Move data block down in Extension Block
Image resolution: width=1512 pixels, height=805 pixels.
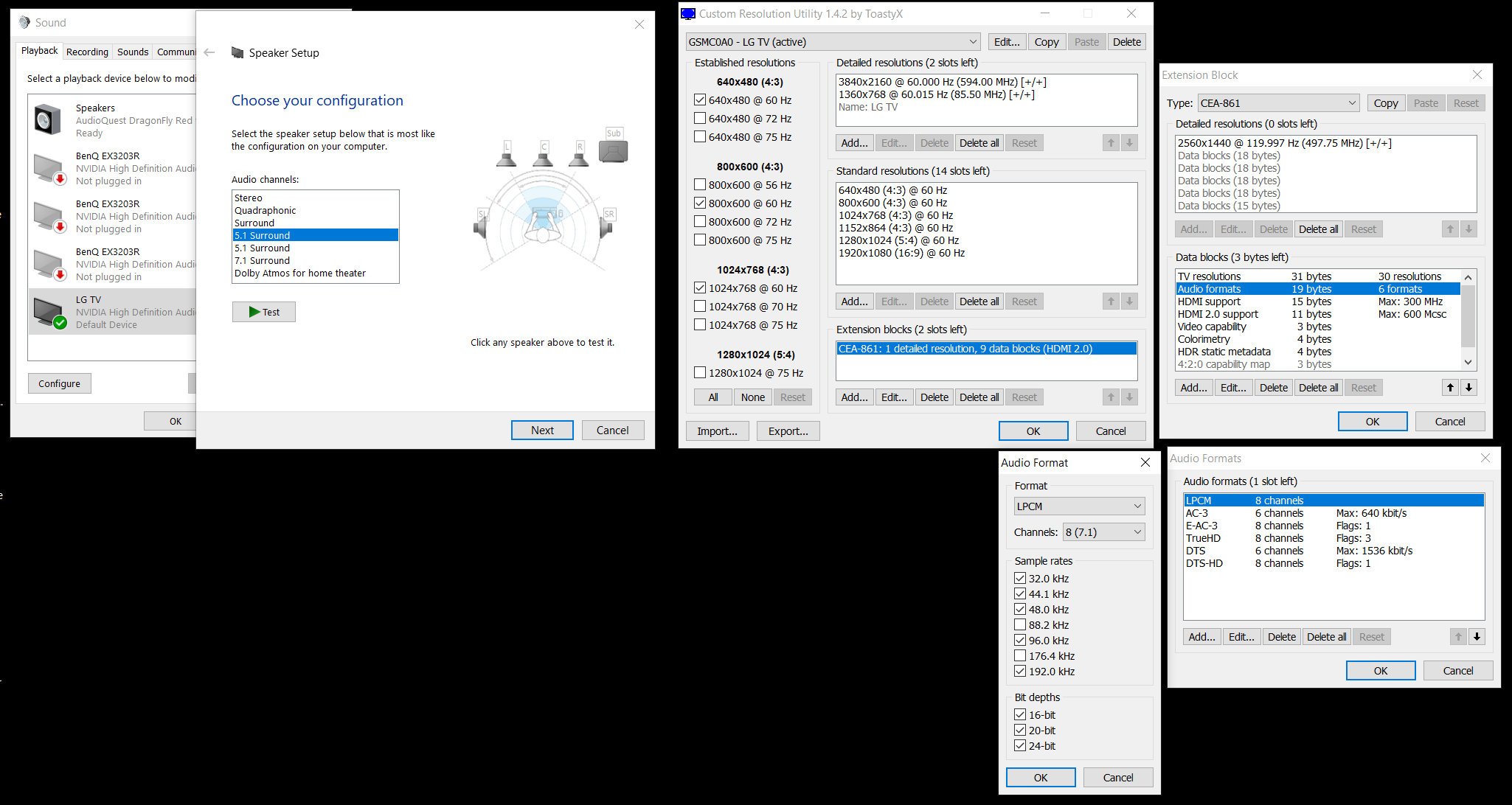tap(1468, 388)
